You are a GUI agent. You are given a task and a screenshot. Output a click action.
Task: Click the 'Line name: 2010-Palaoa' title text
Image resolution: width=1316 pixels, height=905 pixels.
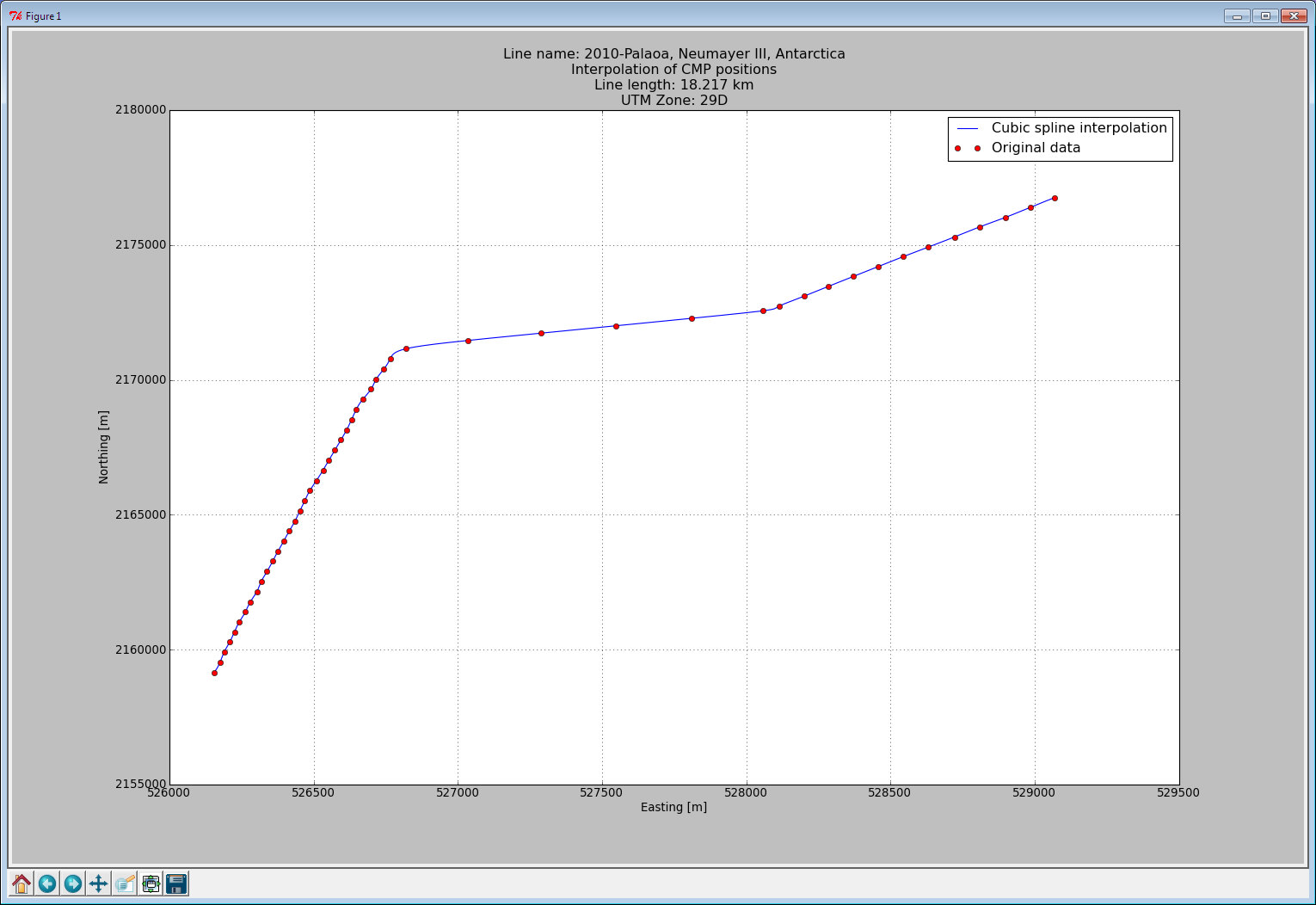tap(673, 54)
